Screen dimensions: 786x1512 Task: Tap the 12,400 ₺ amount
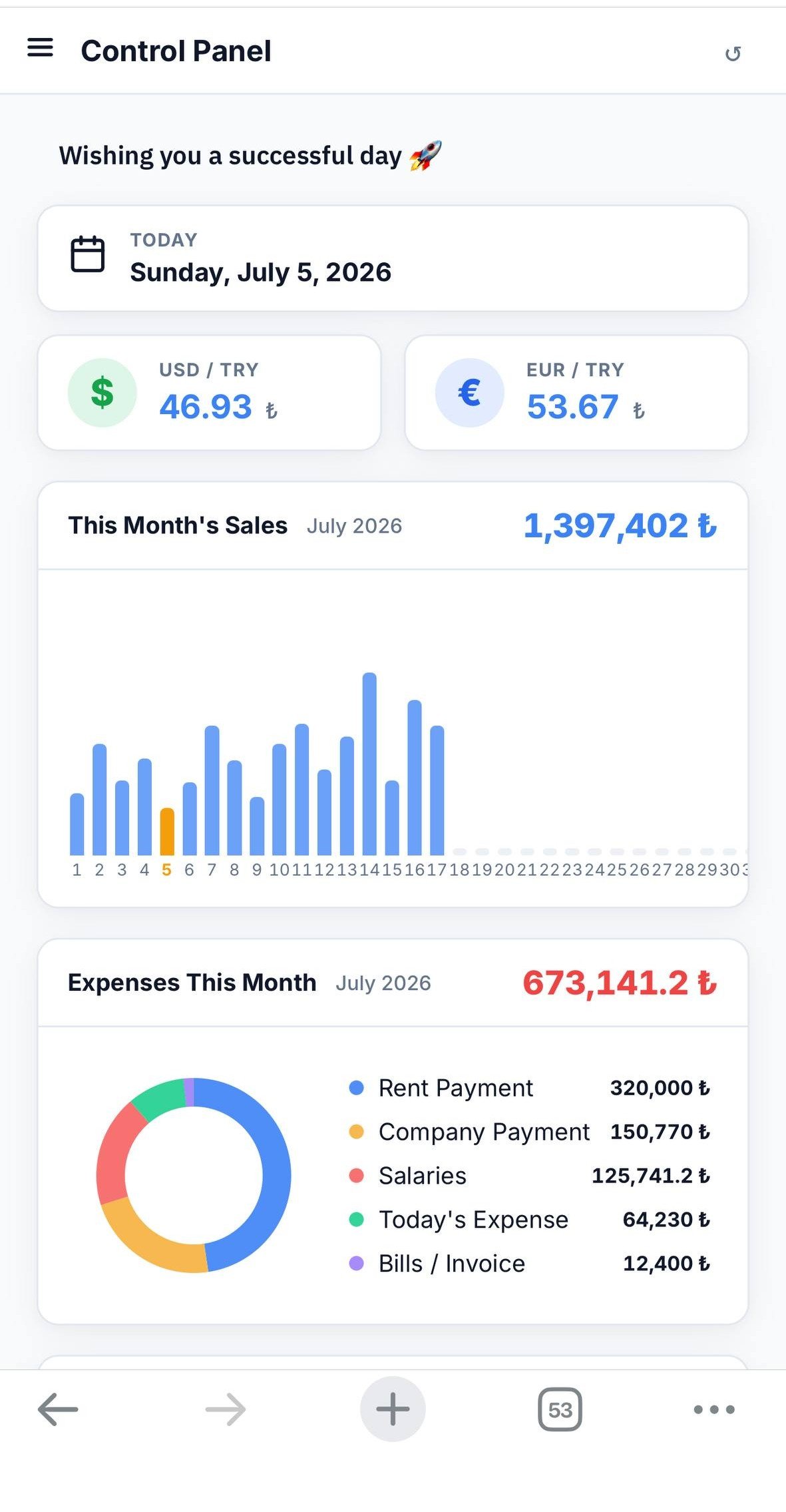(667, 1264)
